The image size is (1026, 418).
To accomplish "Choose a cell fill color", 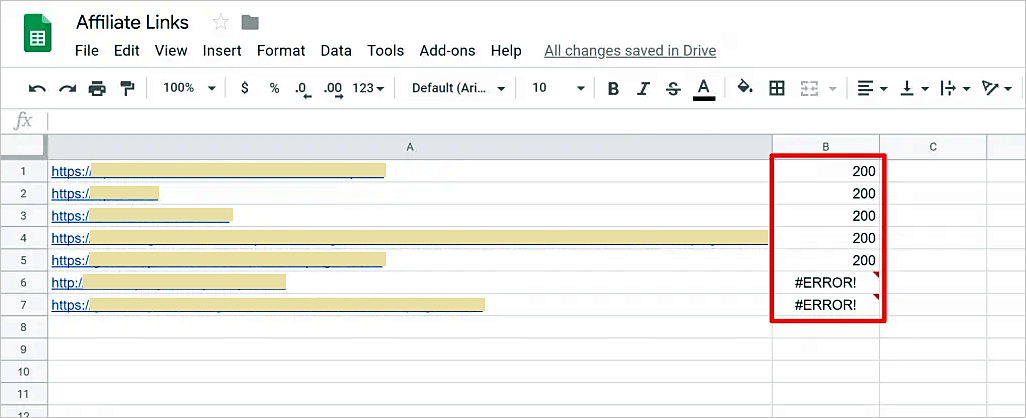I will point(745,88).
